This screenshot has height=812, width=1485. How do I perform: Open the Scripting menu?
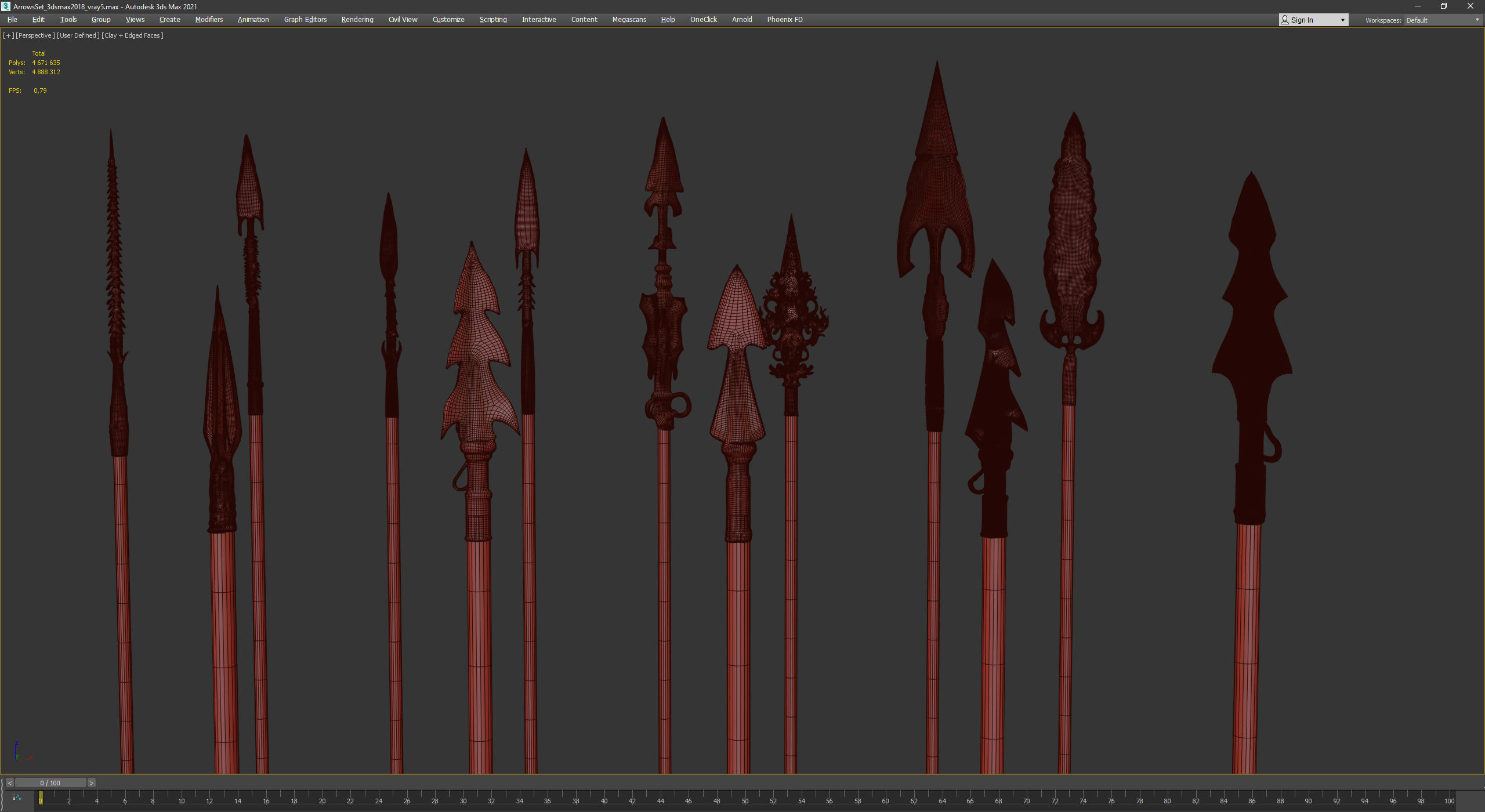tap(493, 20)
